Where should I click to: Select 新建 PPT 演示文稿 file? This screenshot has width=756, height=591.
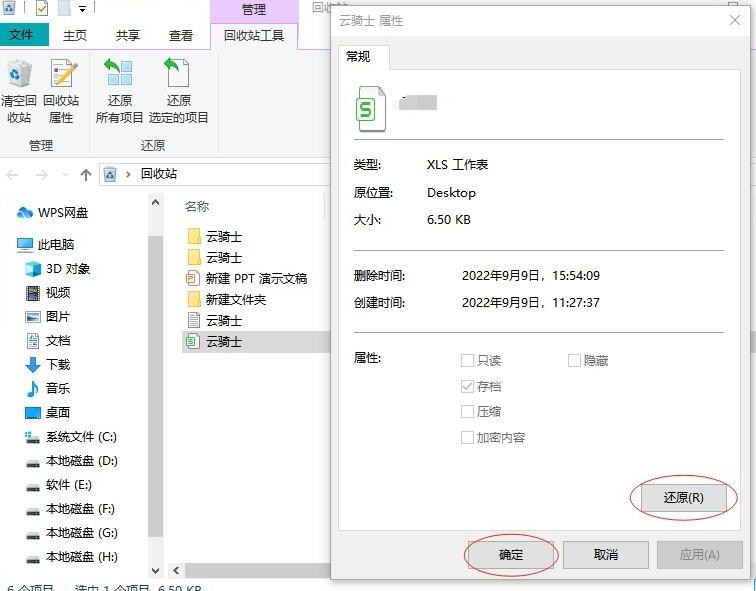(x=247, y=279)
